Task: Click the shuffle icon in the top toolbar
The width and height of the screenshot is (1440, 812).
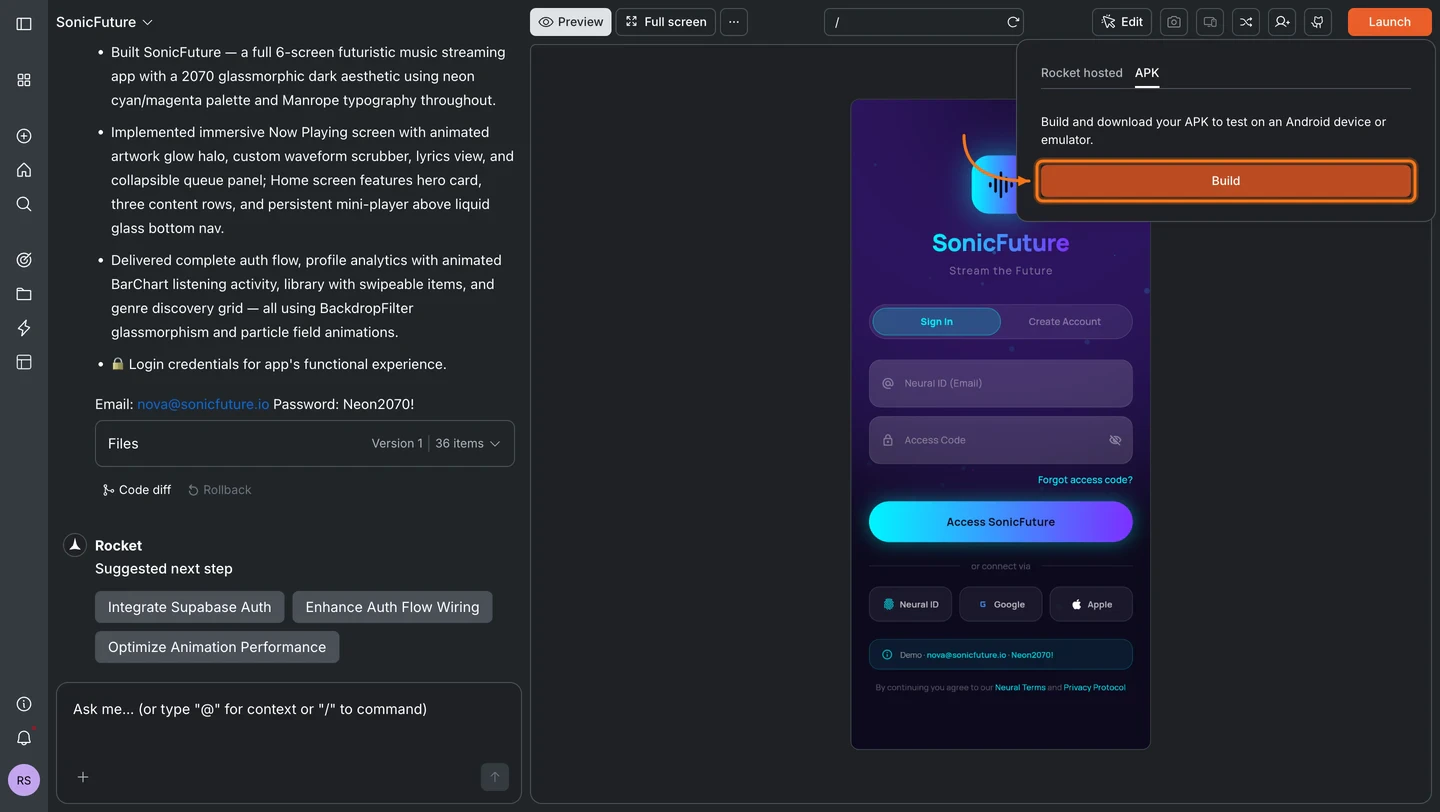Action: (1245, 21)
